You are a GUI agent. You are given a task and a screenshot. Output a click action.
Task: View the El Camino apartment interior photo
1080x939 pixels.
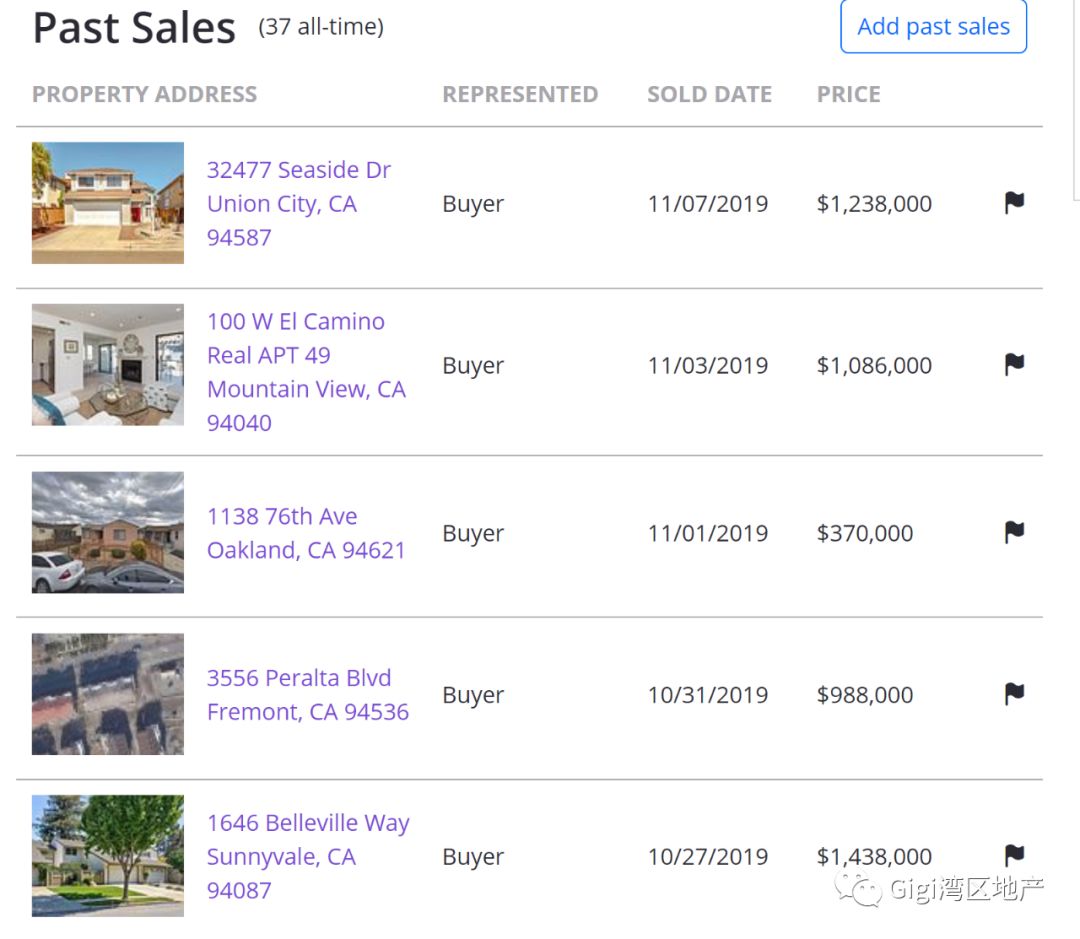[x=108, y=365]
